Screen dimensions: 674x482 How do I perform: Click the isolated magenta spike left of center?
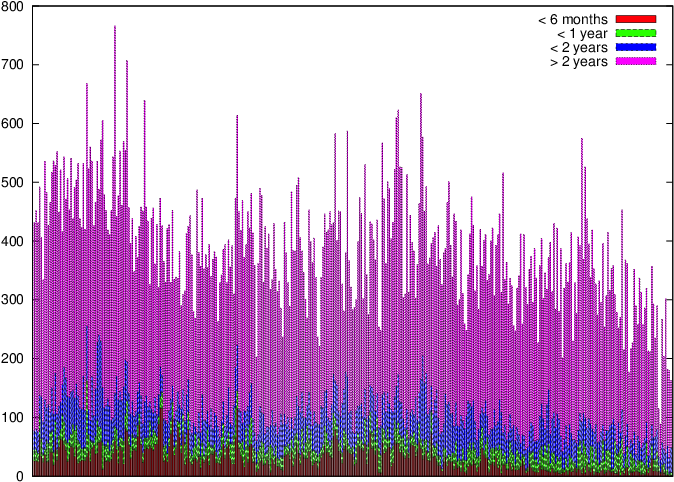coord(237,117)
